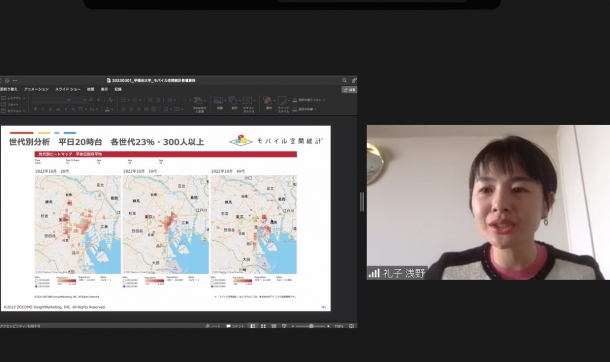Start slideshow from status bar icon
This screenshot has width=610, height=362.
tap(284, 326)
